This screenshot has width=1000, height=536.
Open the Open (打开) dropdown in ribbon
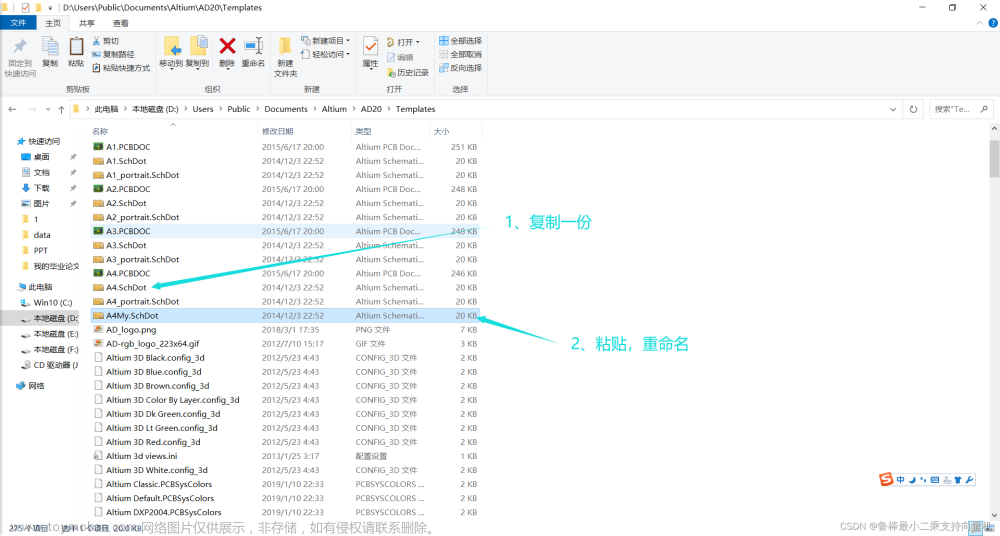[403, 42]
